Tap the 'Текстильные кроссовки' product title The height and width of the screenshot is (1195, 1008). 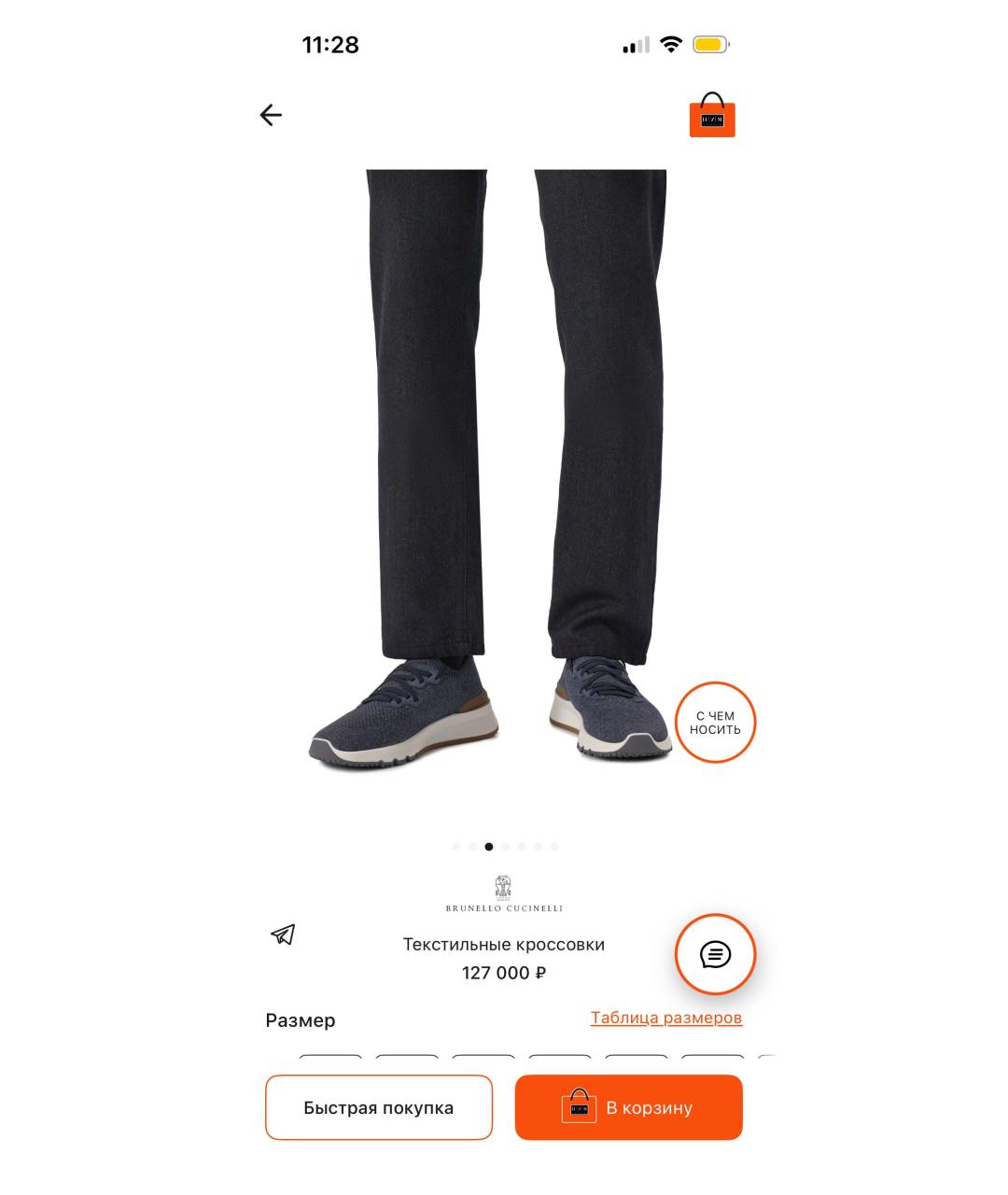504,944
